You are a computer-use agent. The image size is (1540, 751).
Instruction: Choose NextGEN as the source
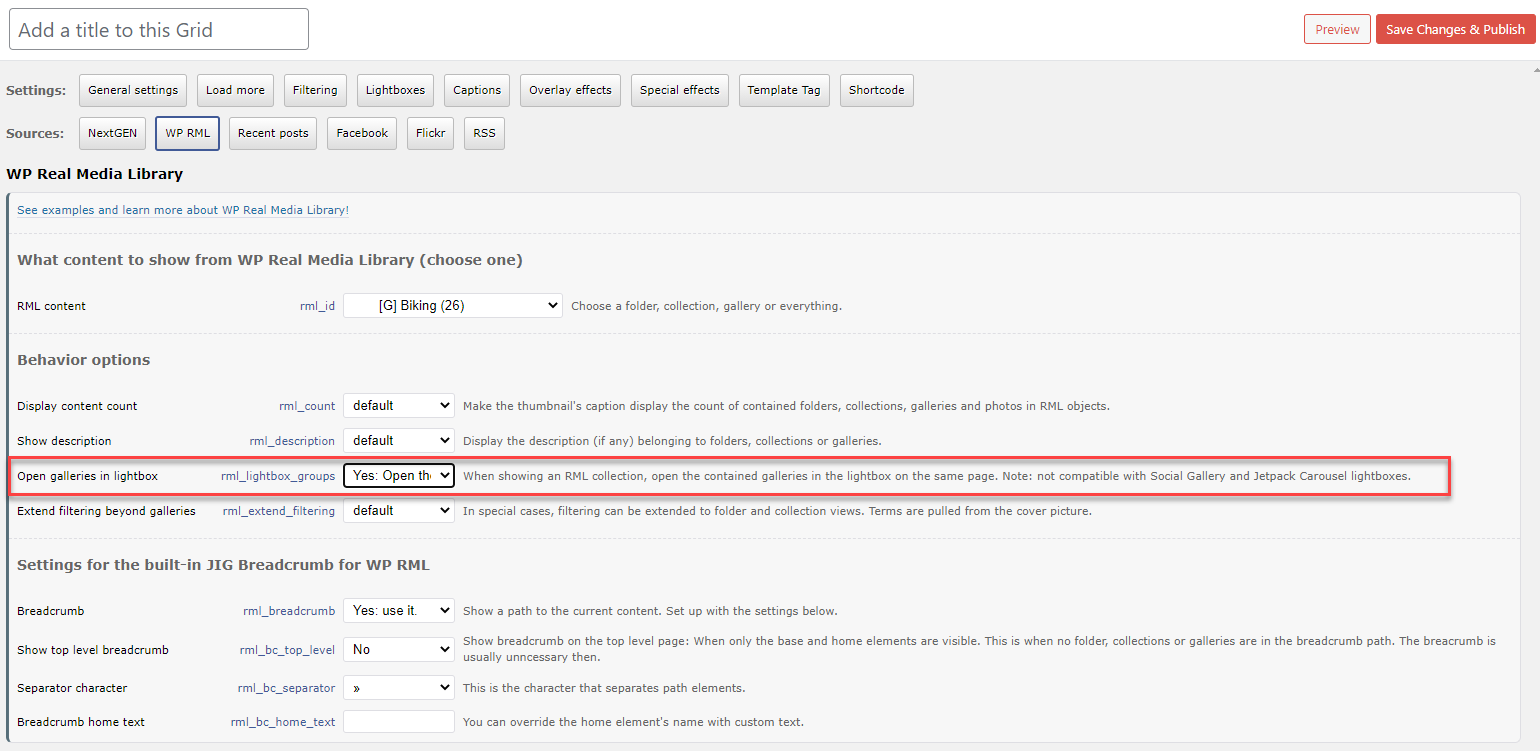point(112,133)
